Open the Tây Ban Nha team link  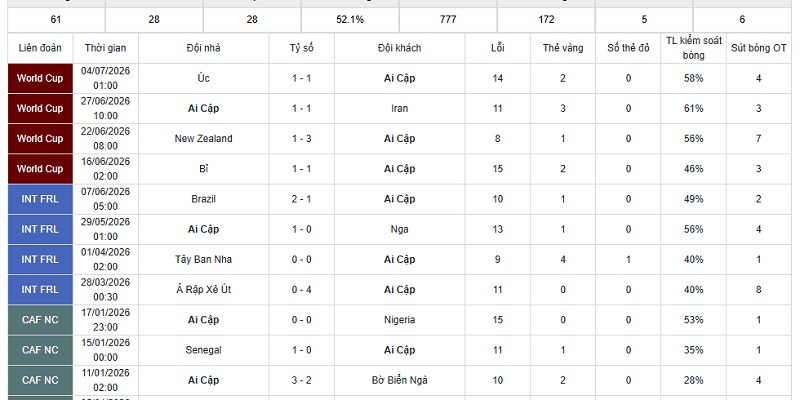tap(204, 259)
